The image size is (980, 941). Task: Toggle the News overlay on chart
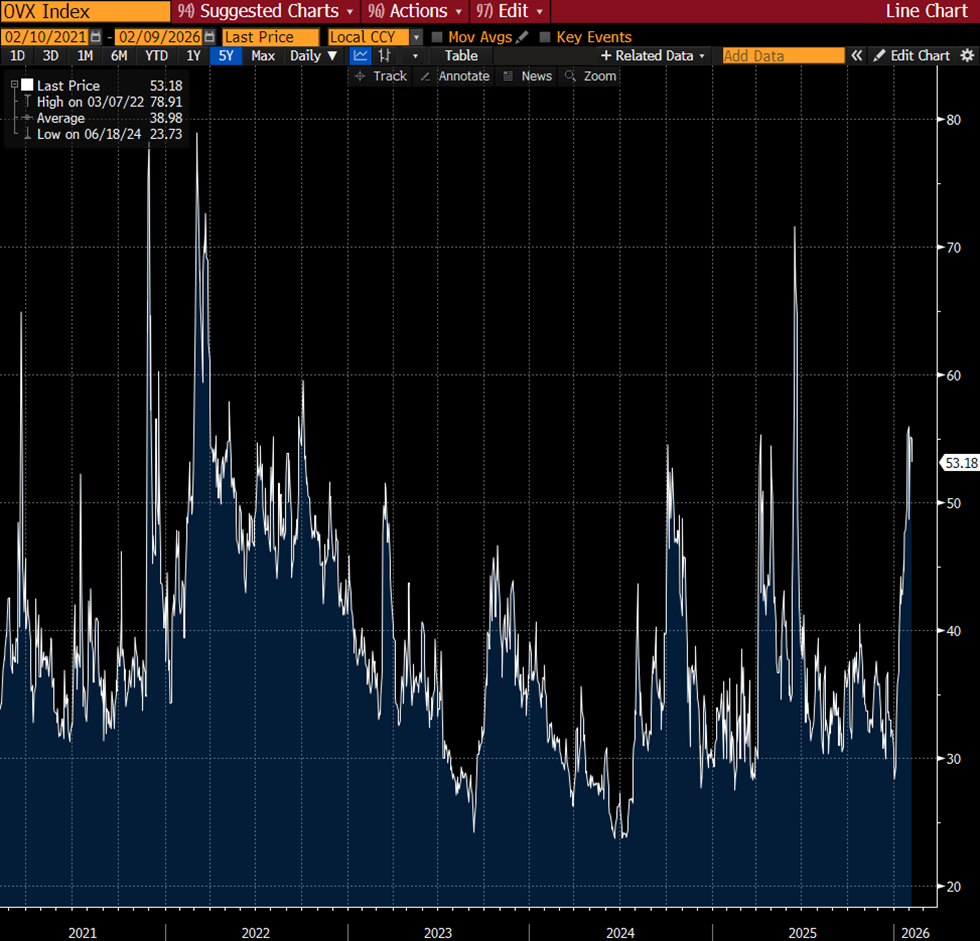coord(527,76)
